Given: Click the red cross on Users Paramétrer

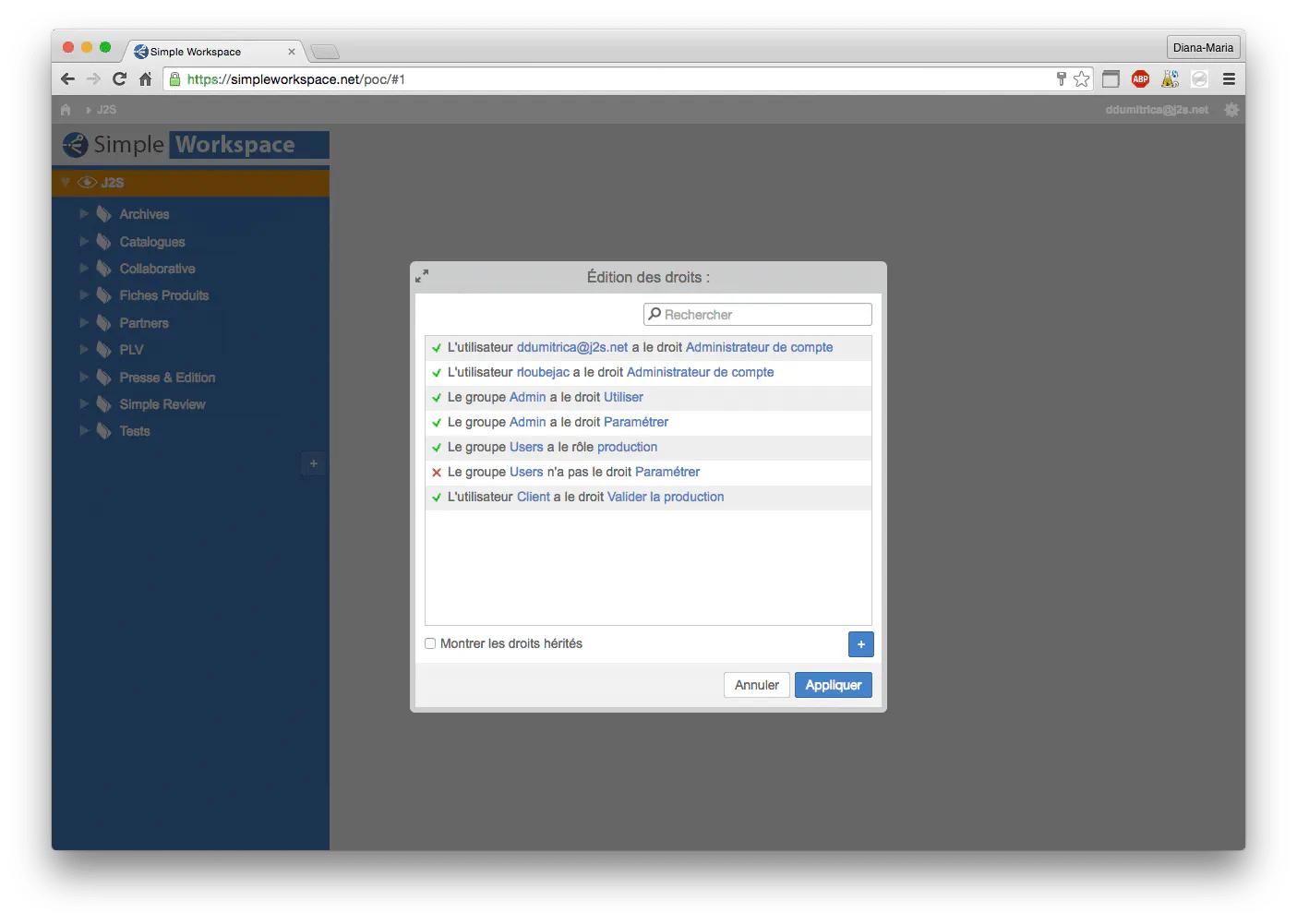Looking at the screenshot, I should pos(437,473).
